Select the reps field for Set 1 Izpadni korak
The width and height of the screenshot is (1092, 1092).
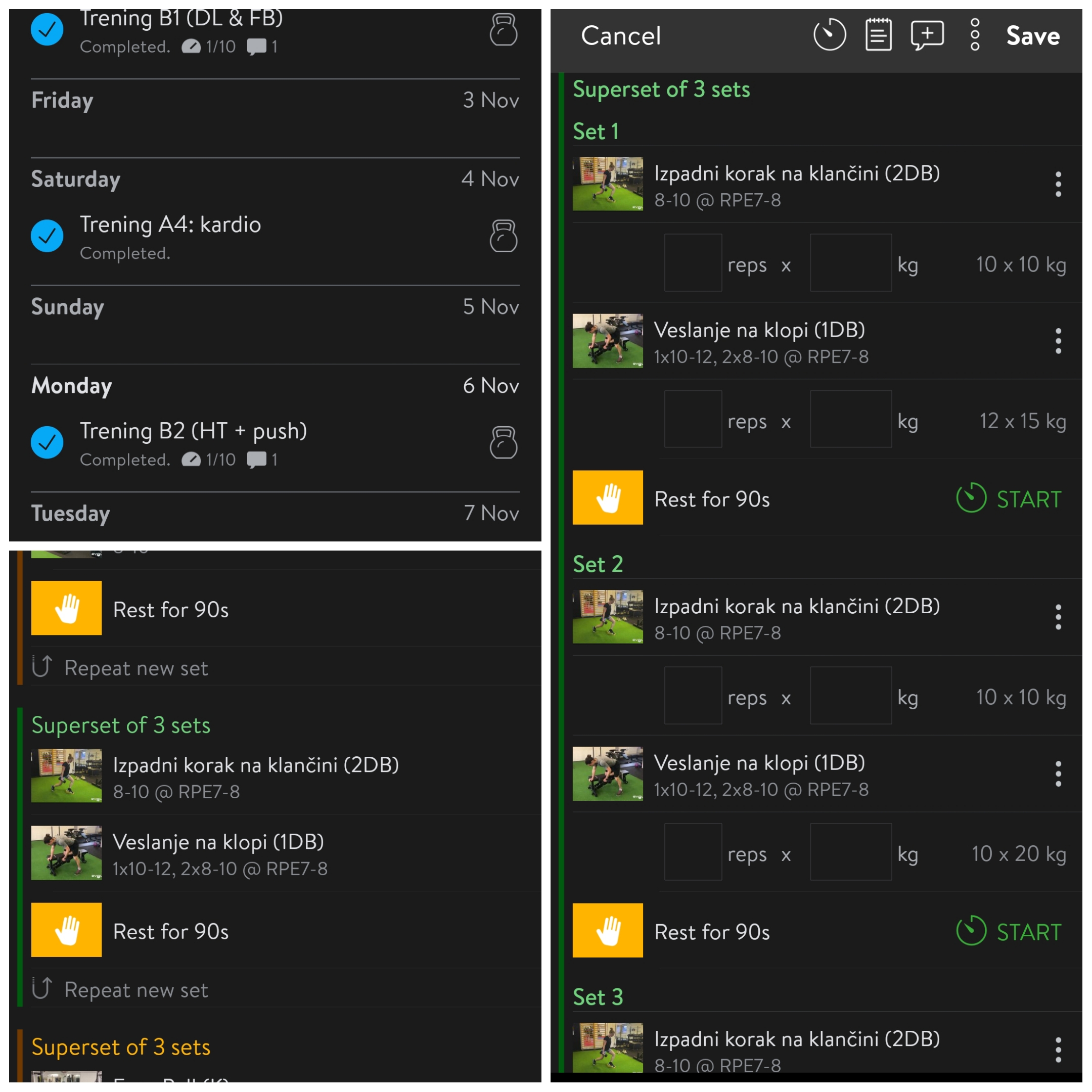[x=693, y=263]
